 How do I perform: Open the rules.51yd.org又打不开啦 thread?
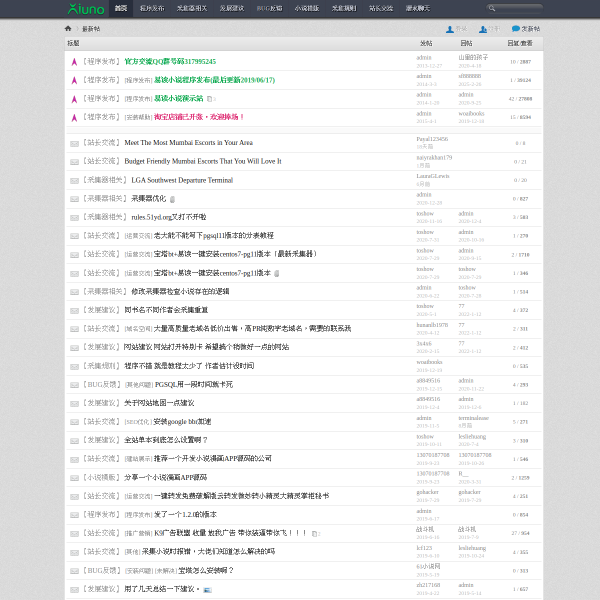[x=169, y=217]
